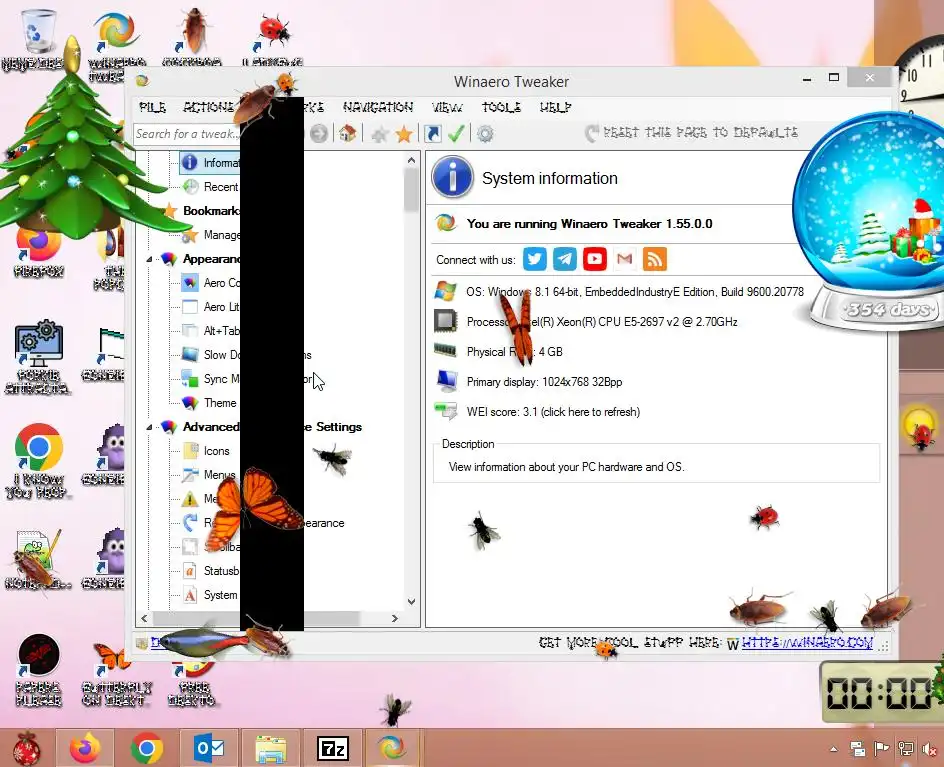Select the Menus tree item
The image size is (944, 767).
219,475
